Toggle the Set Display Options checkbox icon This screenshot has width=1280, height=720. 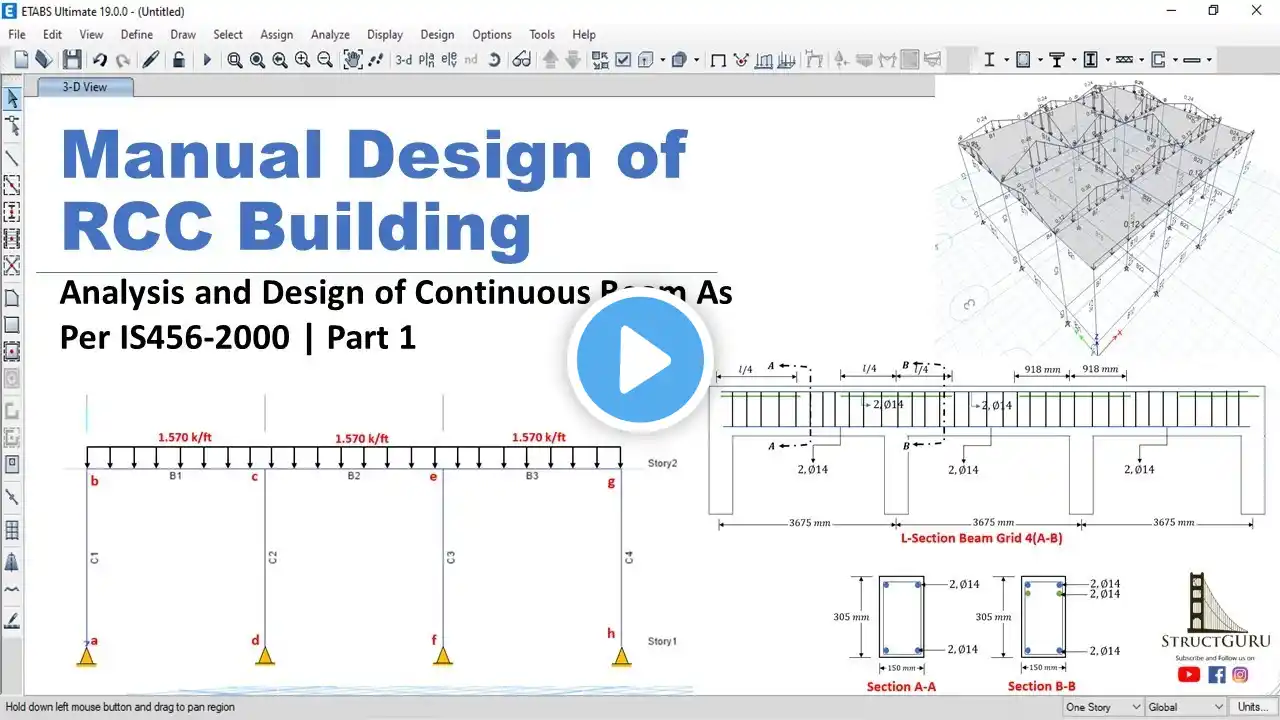click(x=623, y=60)
